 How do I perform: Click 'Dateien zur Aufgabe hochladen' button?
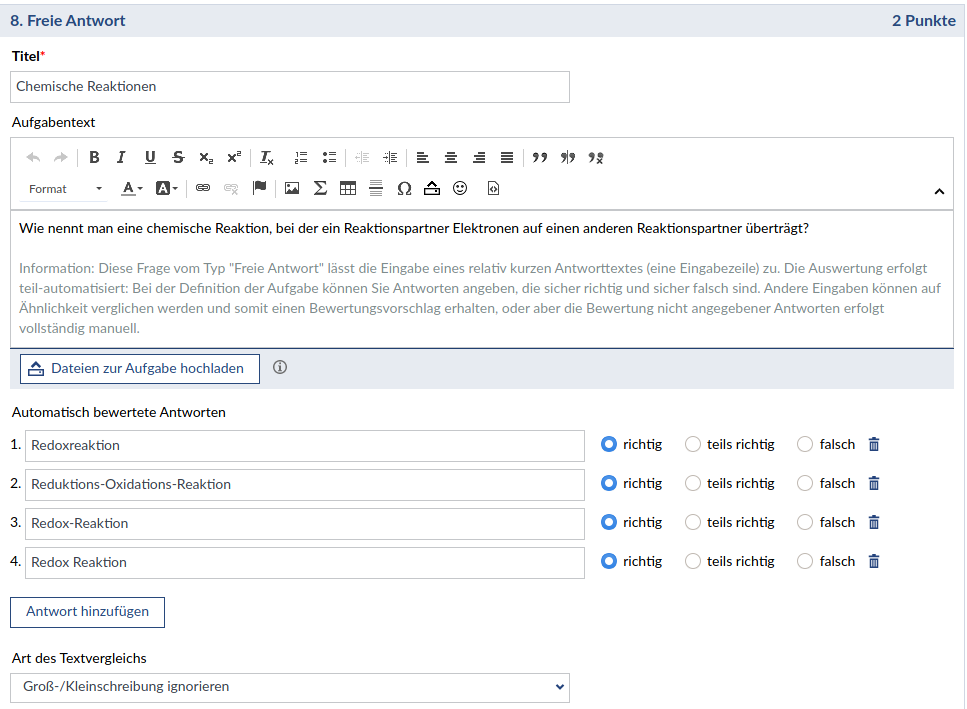pyautogui.click(x=139, y=368)
